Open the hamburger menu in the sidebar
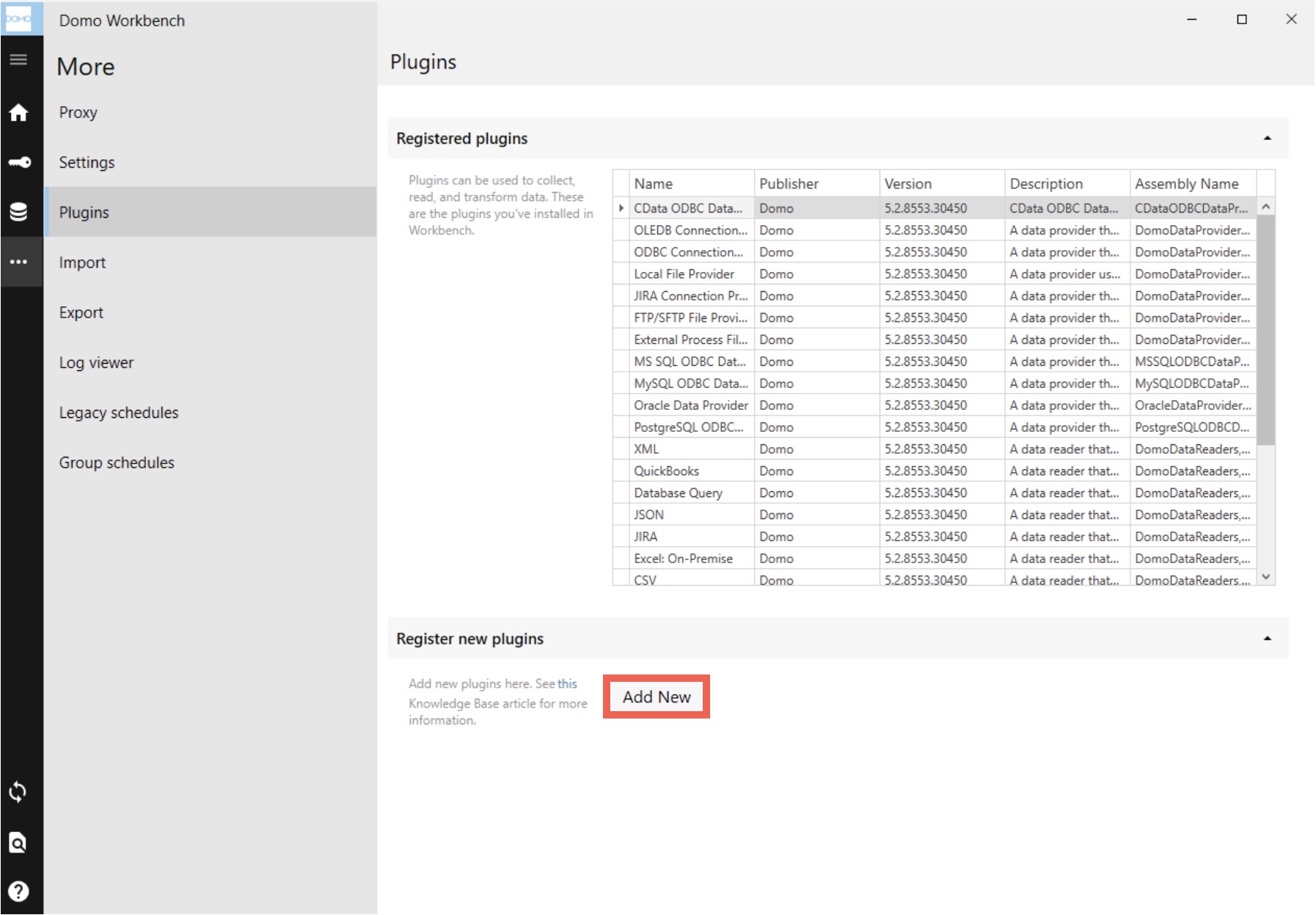Viewport: 1316px width, 915px height. point(18,60)
